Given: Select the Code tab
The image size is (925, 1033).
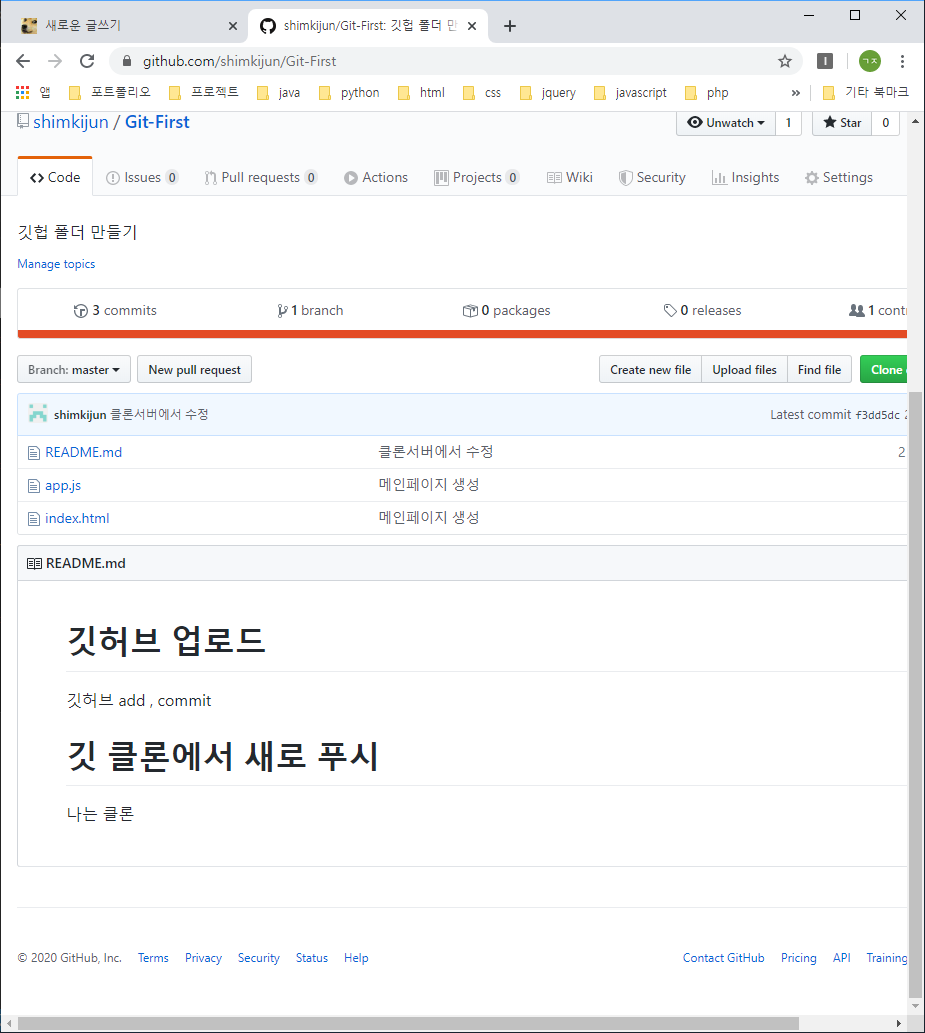Looking at the screenshot, I should click(x=55, y=177).
